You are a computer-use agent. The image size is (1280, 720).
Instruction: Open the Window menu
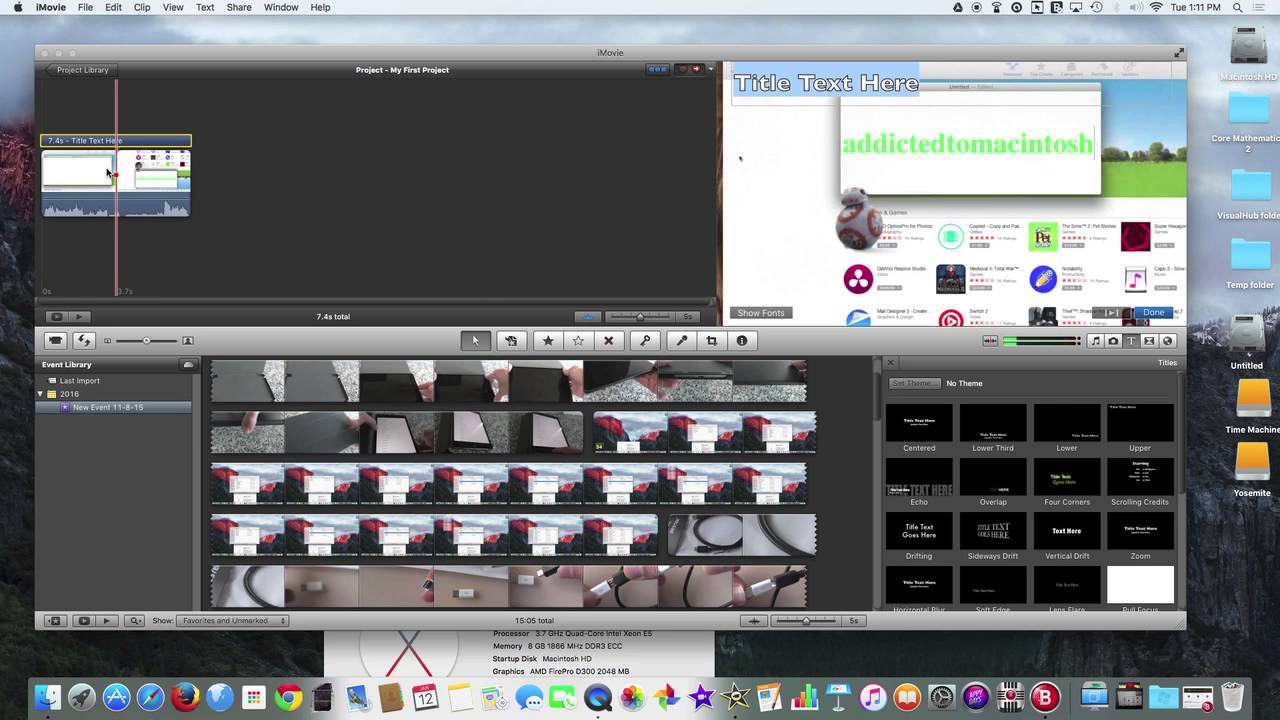[x=281, y=7]
